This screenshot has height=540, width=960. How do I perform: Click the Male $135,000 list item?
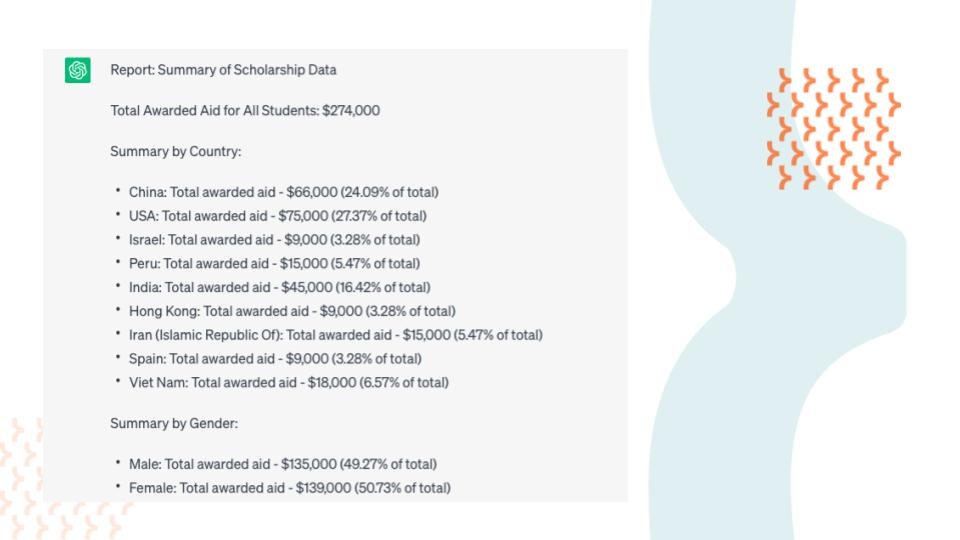283,464
